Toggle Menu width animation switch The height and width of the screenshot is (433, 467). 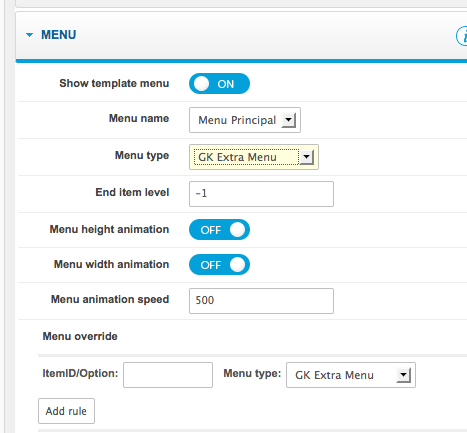click(219, 265)
